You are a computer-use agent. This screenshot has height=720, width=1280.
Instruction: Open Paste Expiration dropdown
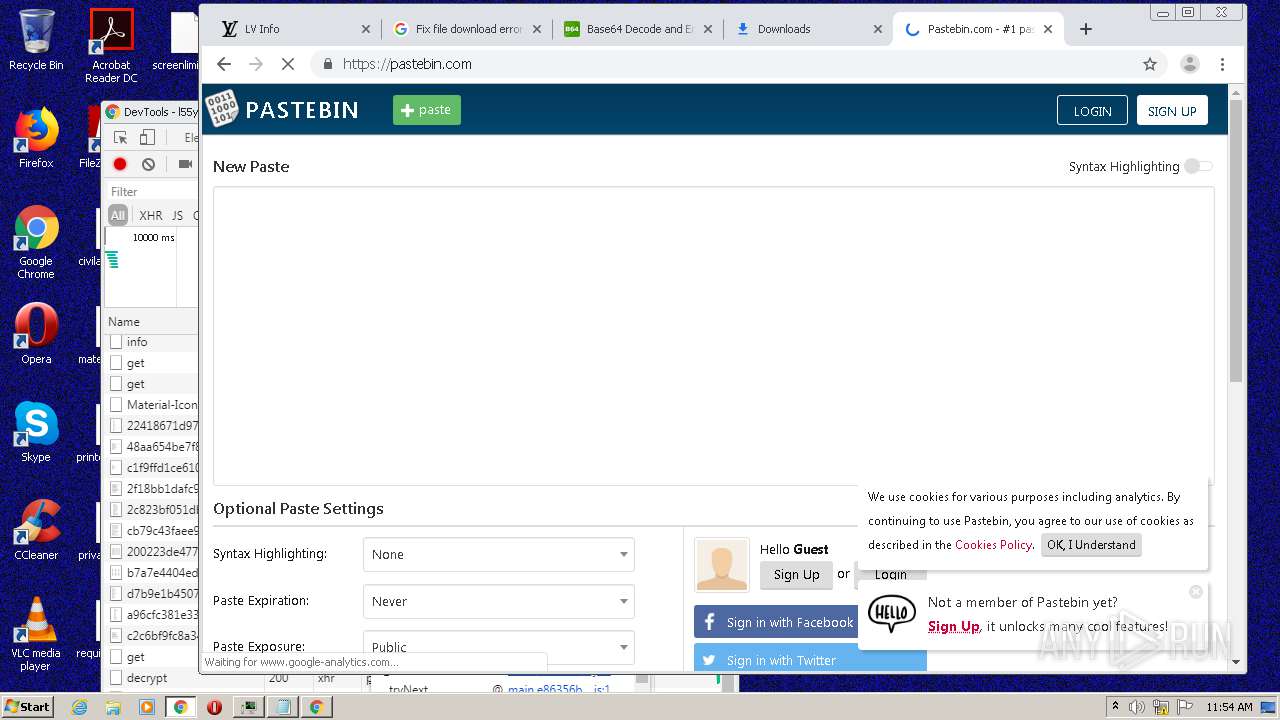pos(498,601)
